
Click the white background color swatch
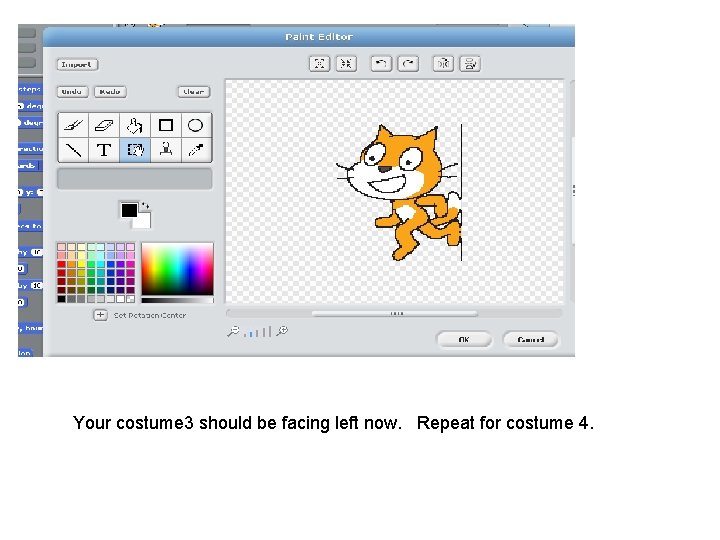pos(143,222)
